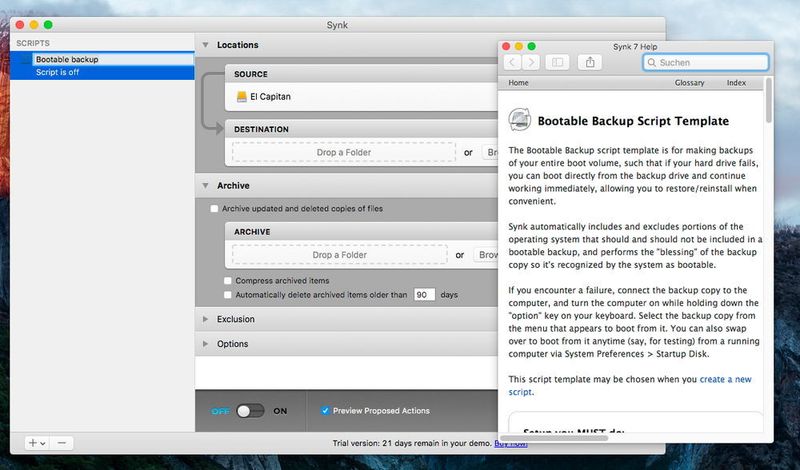
Task: Close the Synk 7 Help window
Action: [506, 46]
